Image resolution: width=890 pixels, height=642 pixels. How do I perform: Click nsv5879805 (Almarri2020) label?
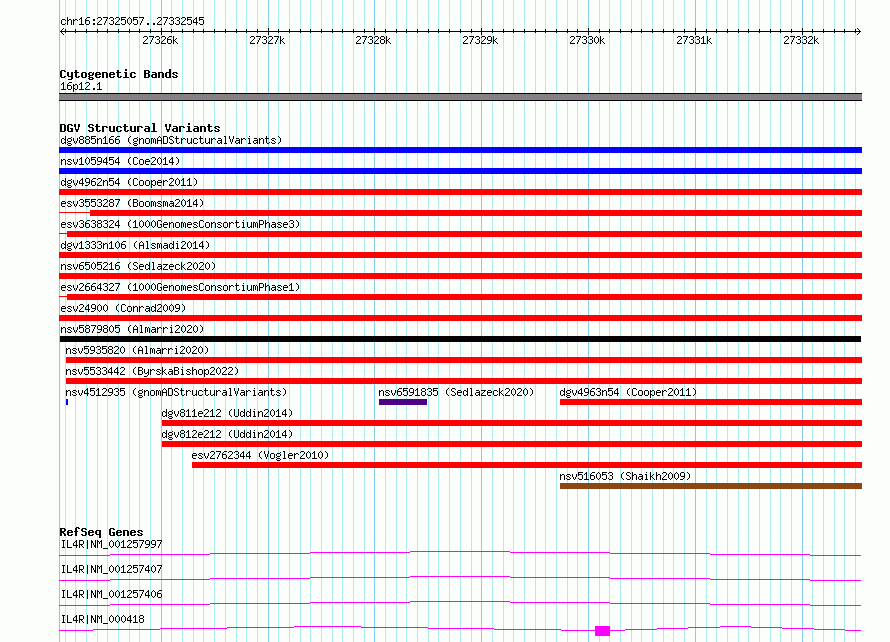(x=132, y=329)
